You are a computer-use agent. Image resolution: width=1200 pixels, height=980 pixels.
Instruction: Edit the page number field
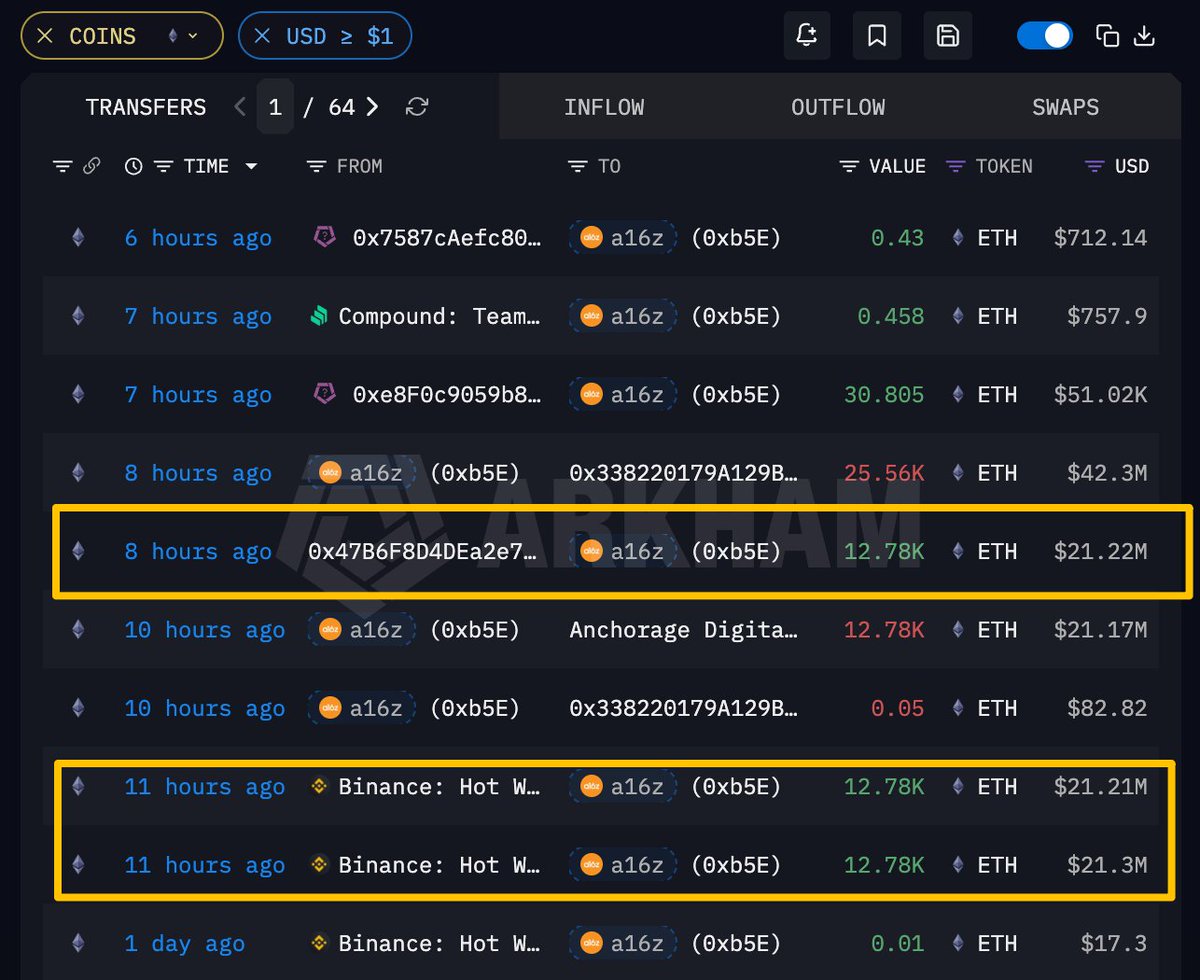click(275, 107)
